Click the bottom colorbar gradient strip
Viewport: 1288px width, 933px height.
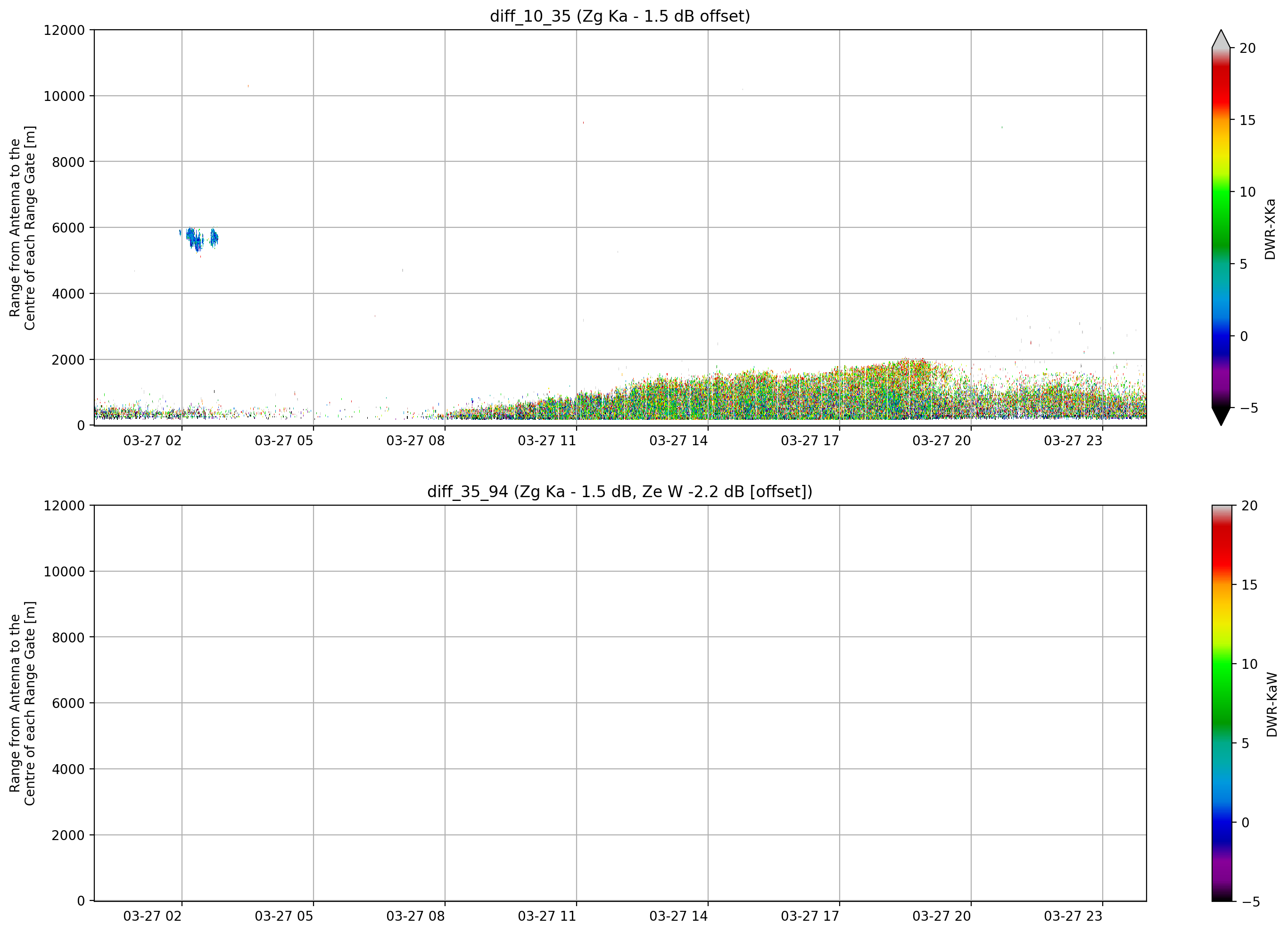[1222, 703]
